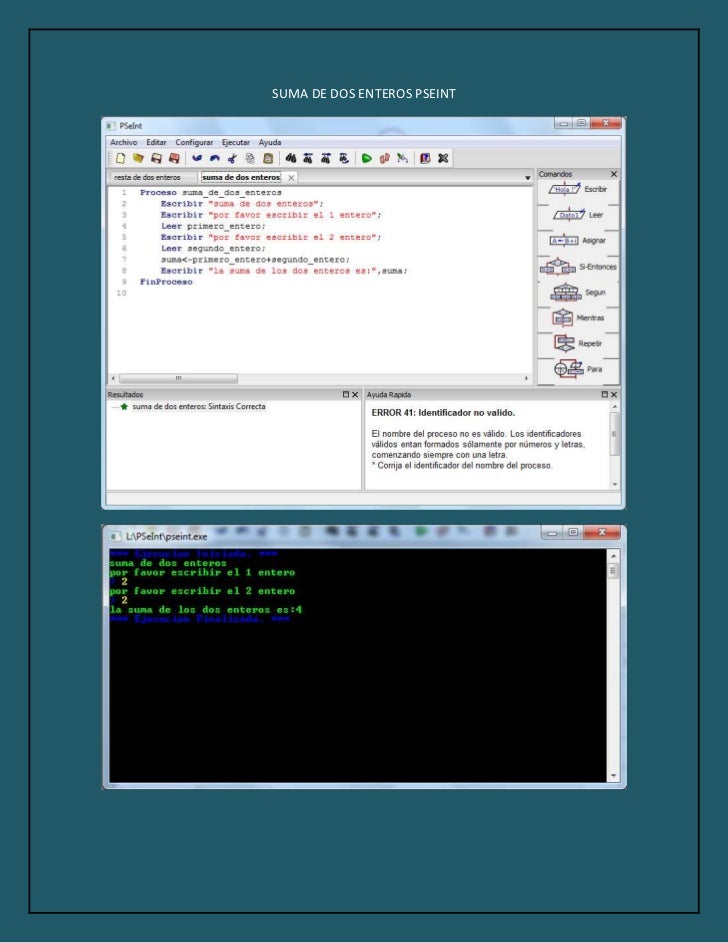The image size is (728, 943).
Task: Insert the Asignar command
Action: click(x=578, y=241)
